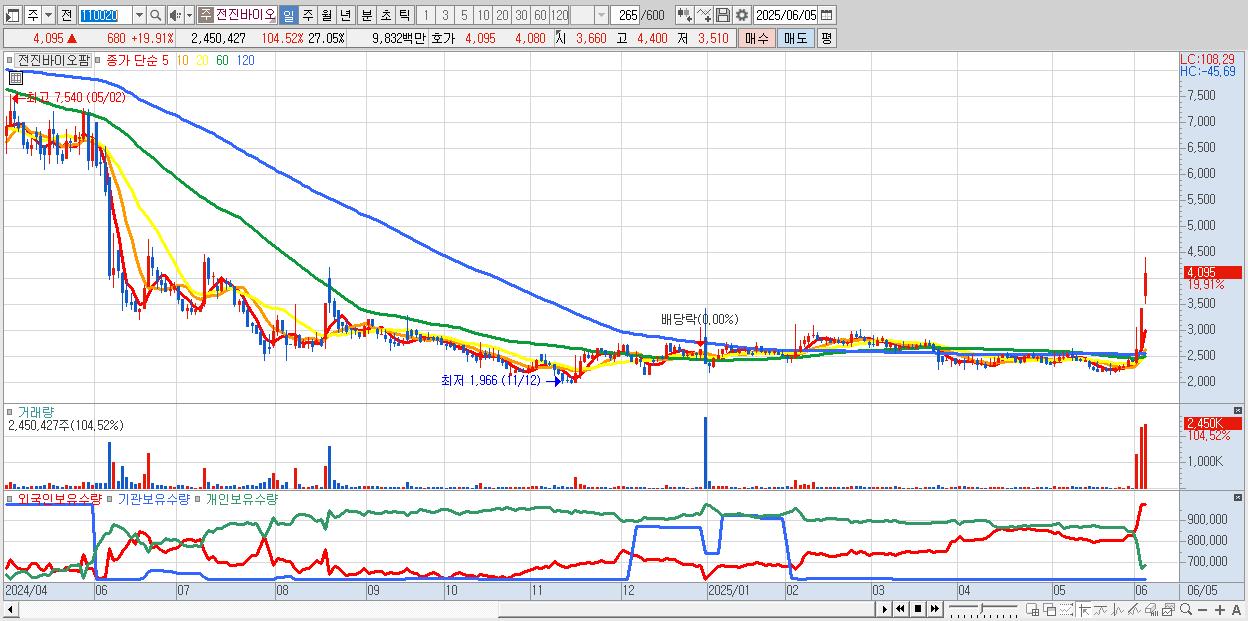
Task: Select the 주 weekly chart period
Action: (307, 15)
